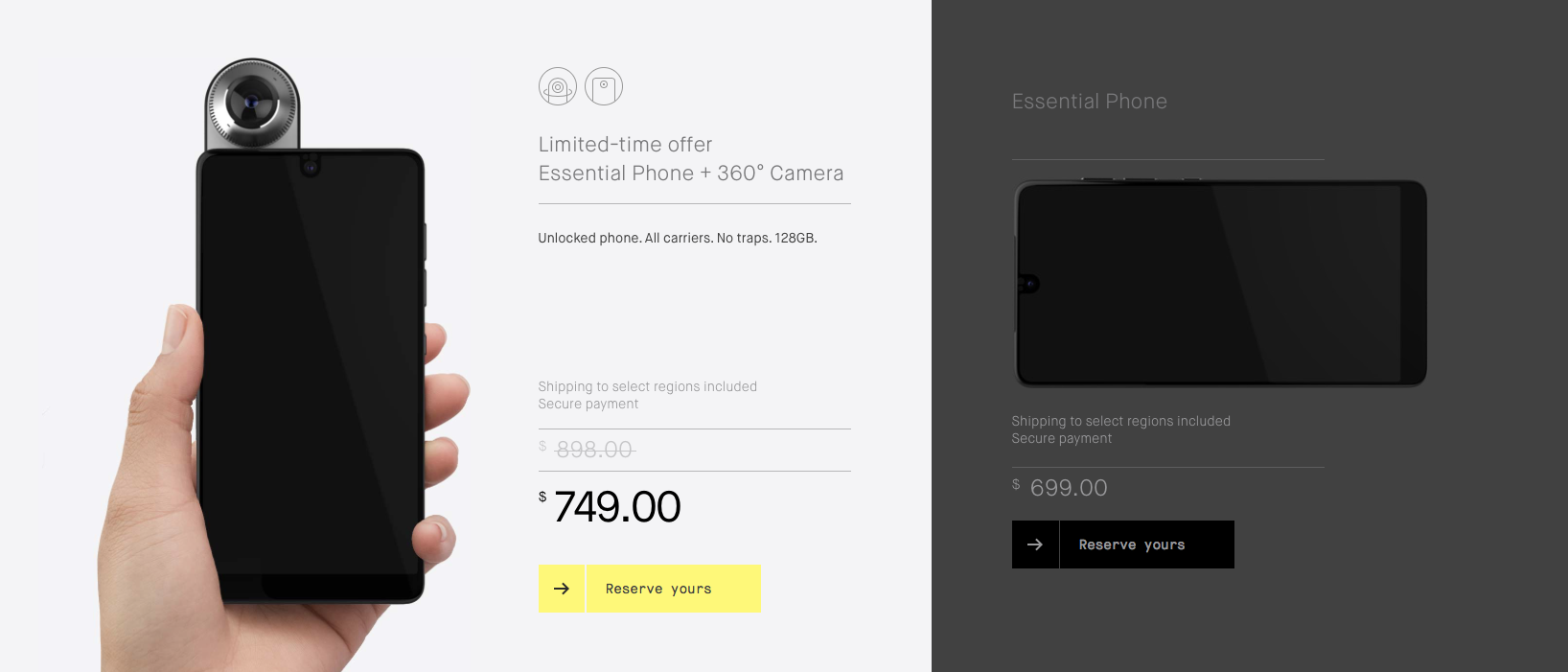Viewport: 1568px width, 672px height.
Task: Click the Limited-time offer heading
Action: click(x=625, y=145)
